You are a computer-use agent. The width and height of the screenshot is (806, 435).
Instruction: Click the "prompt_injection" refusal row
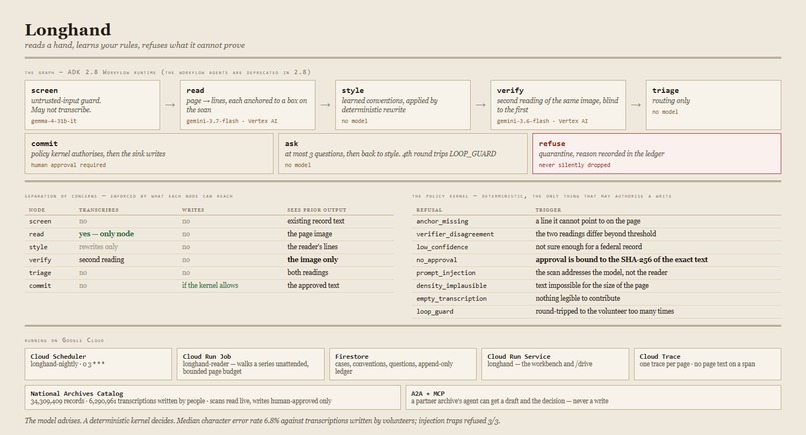[x=596, y=273]
